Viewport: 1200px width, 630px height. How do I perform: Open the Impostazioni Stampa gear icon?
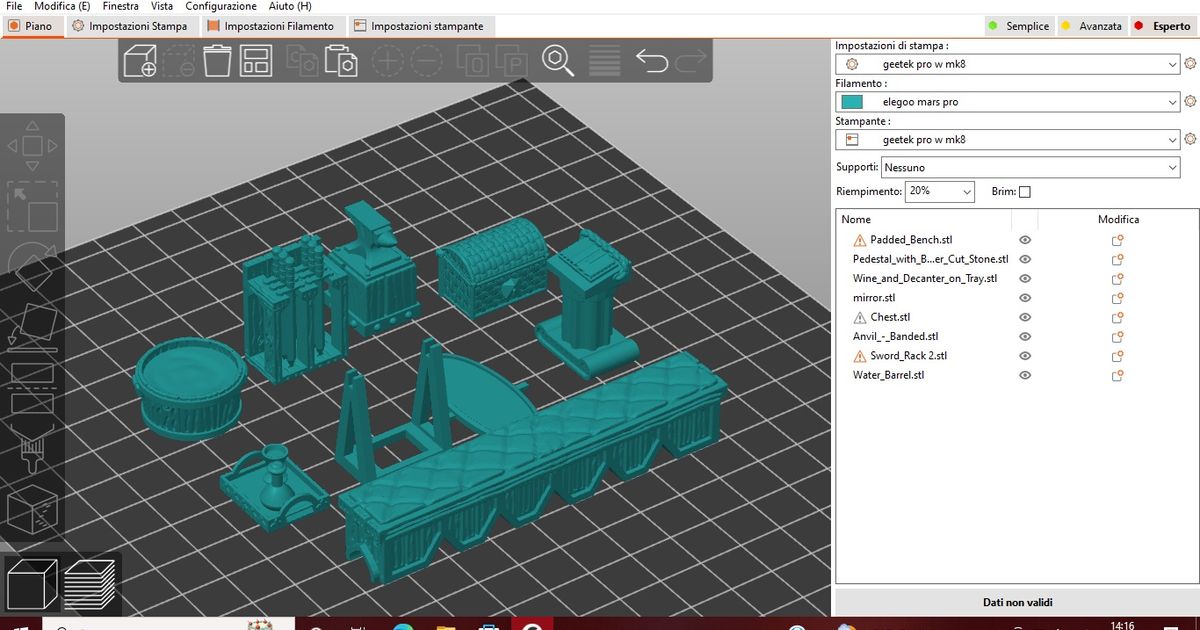[1190, 62]
